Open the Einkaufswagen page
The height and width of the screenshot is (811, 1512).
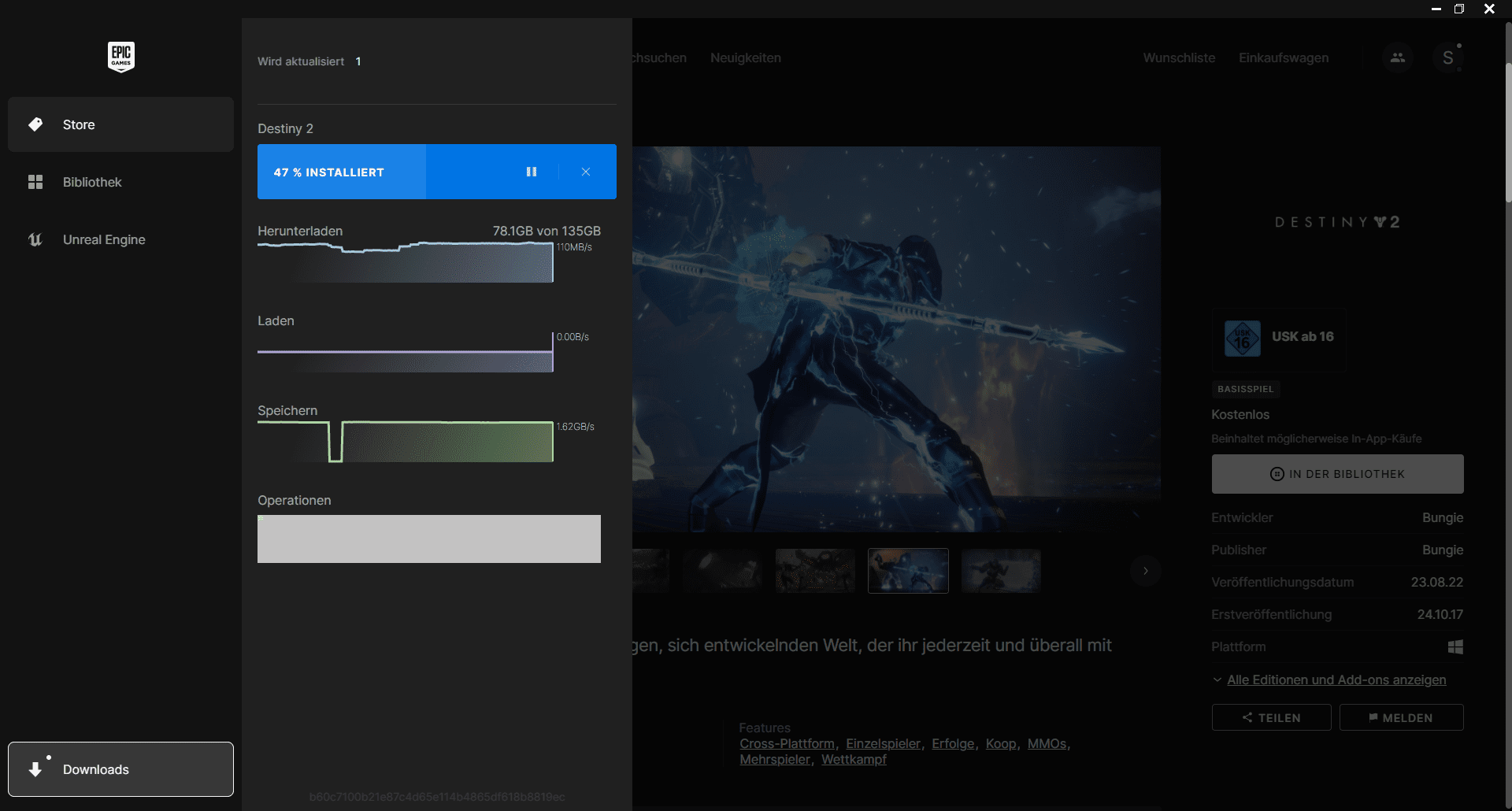[x=1284, y=57]
